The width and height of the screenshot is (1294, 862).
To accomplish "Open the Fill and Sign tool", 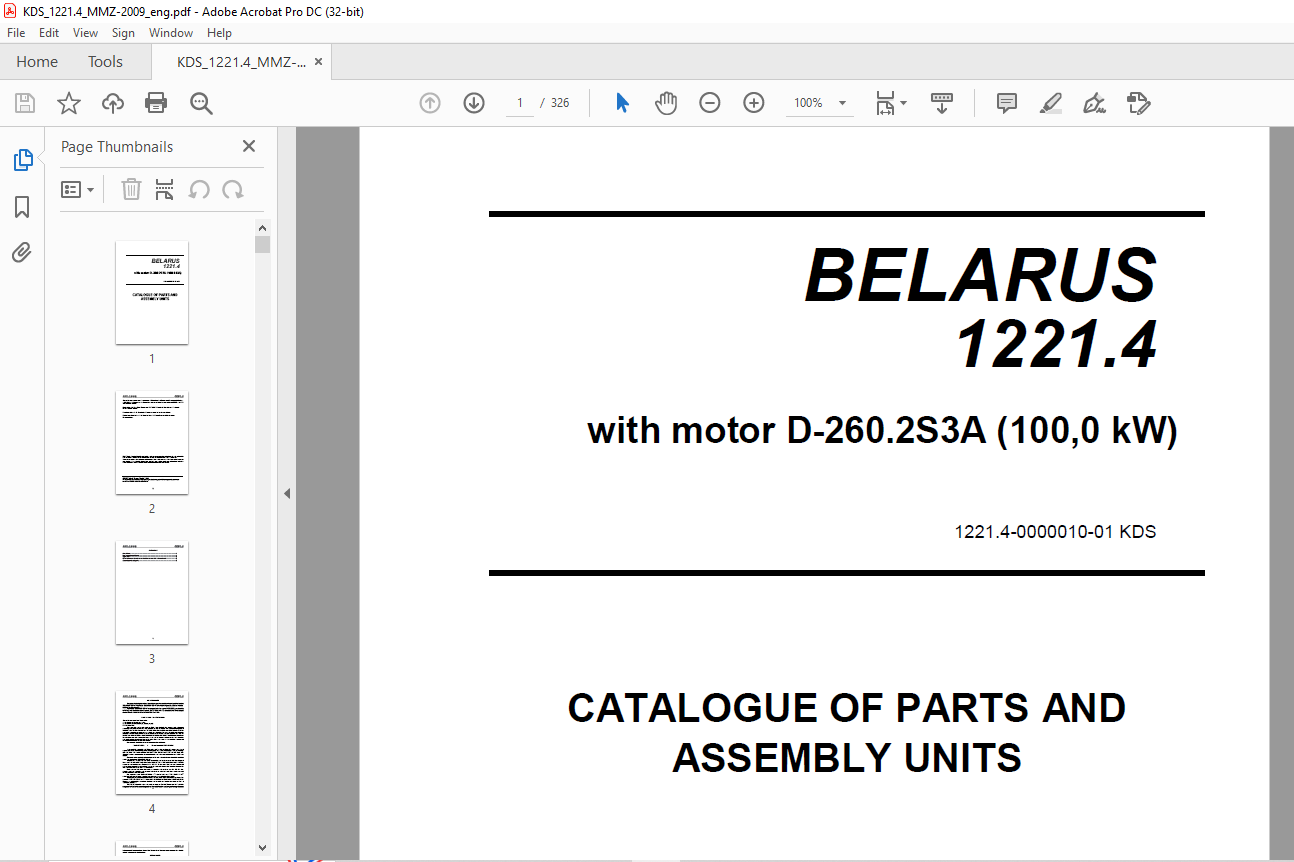I will pyautogui.click(x=1094, y=103).
